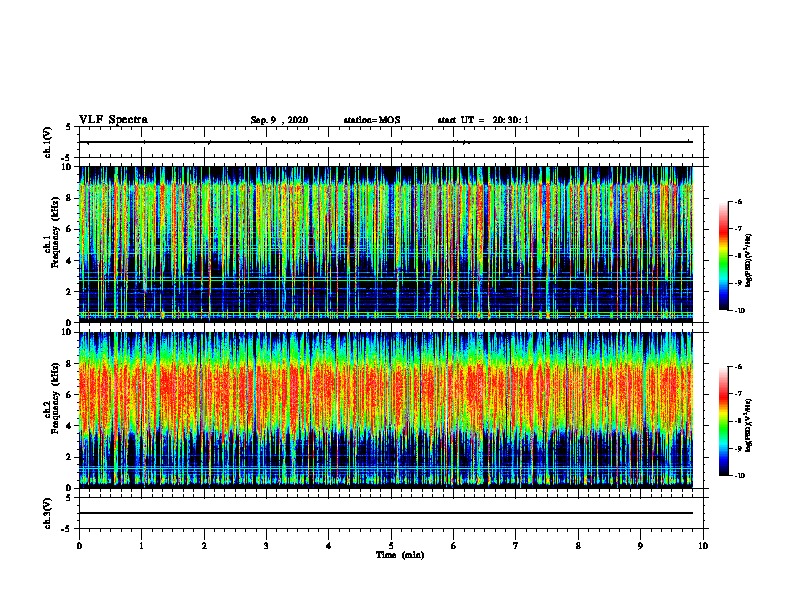The width and height of the screenshot is (792, 612).
Task: Select the ch.2 "Frequency (kHz)" axis label
Action: click(56, 398)
